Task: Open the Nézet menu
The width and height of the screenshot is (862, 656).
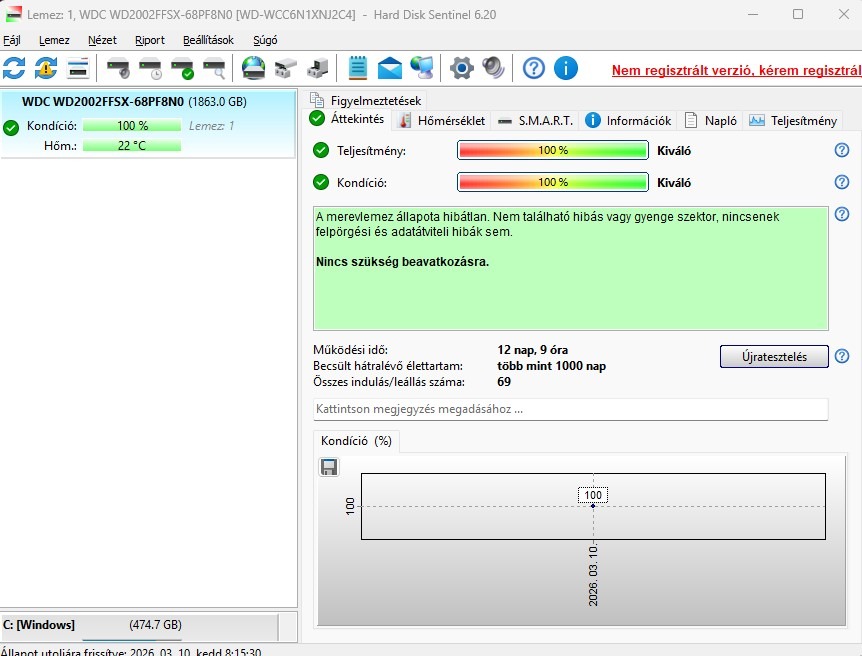Action: tap(102, 40)
